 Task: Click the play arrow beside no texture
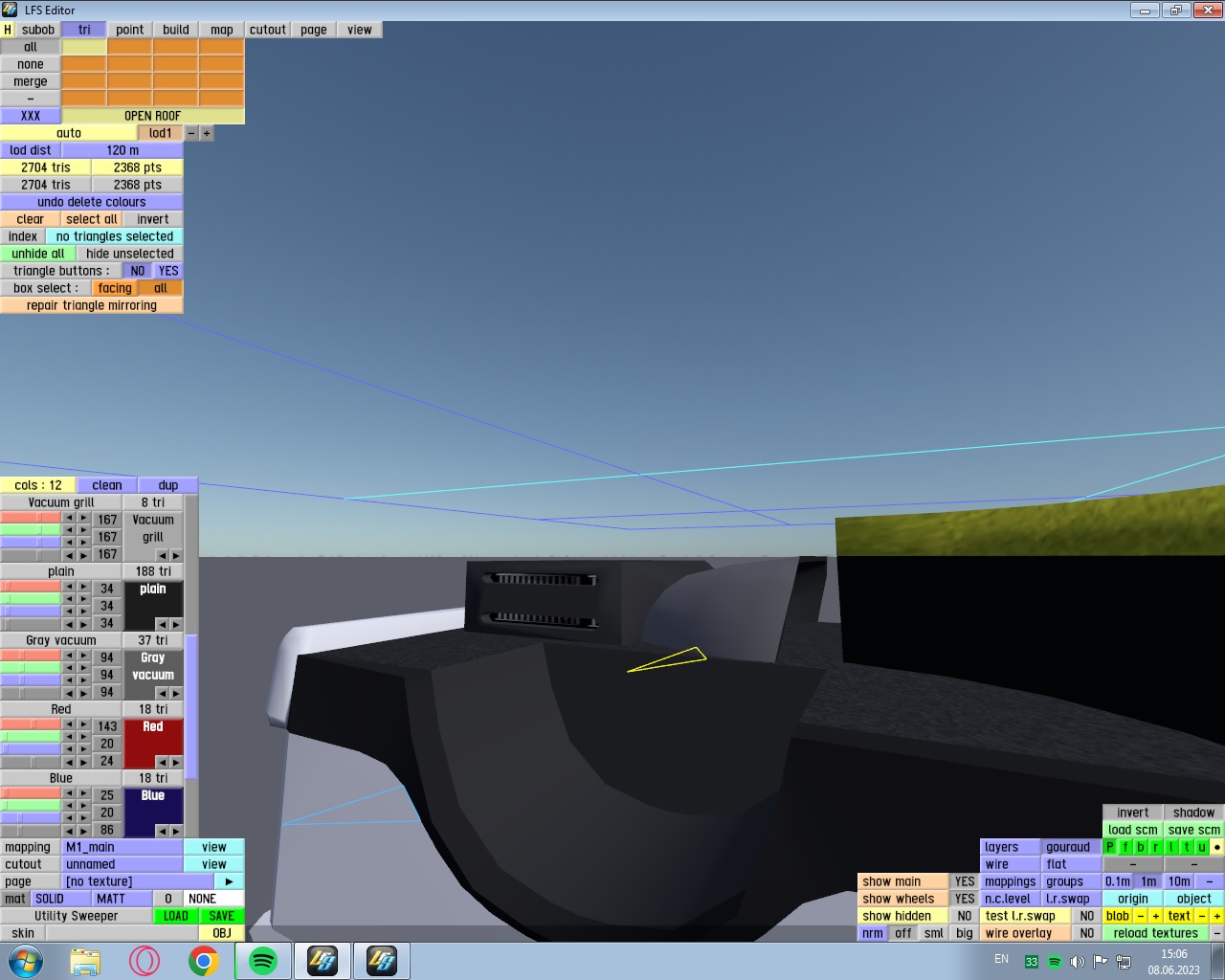pyautogui.click(x=230, y=881)
